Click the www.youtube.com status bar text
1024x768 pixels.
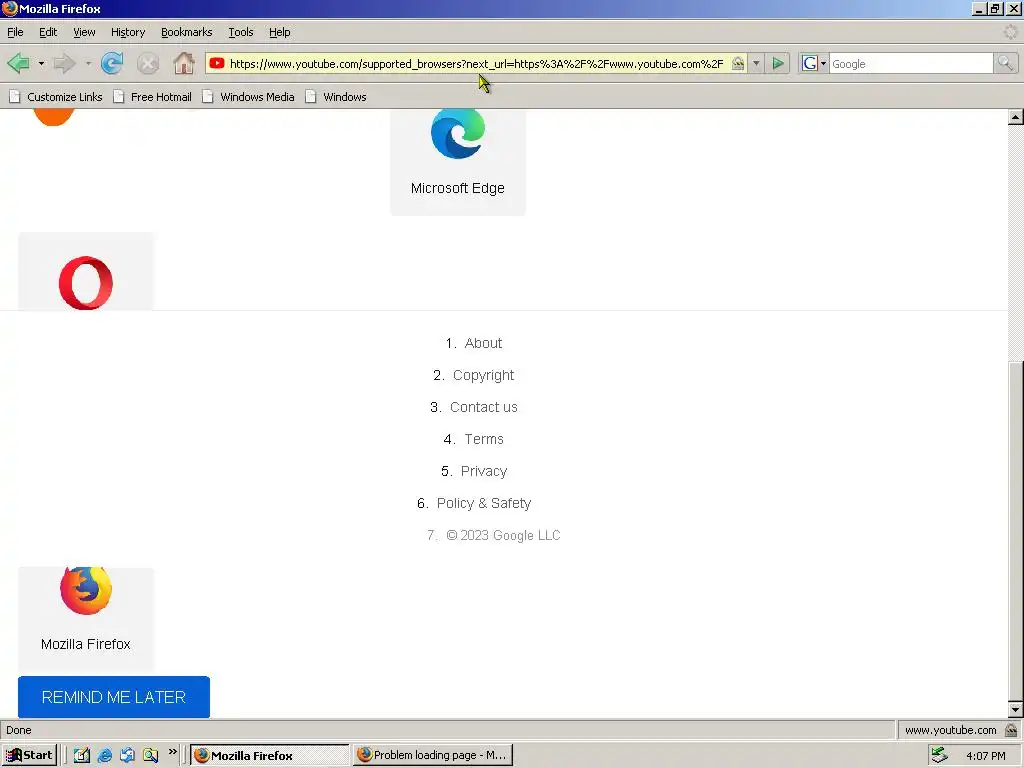coord(950,729)
